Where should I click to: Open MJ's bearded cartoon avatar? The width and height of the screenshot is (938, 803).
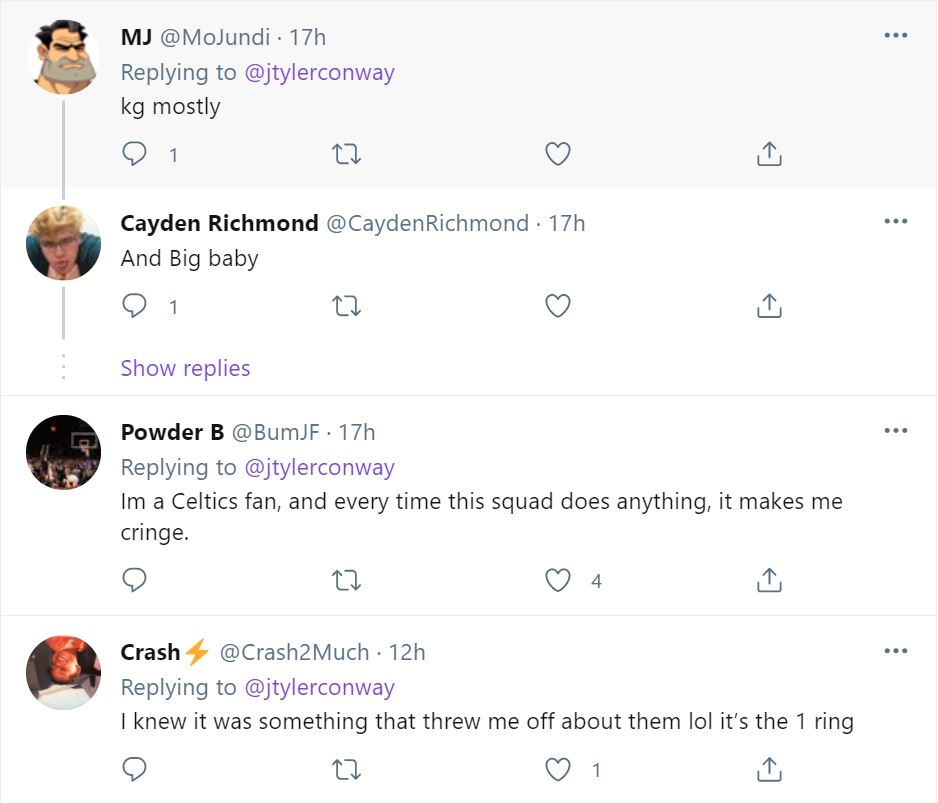(x=63, y=57)
